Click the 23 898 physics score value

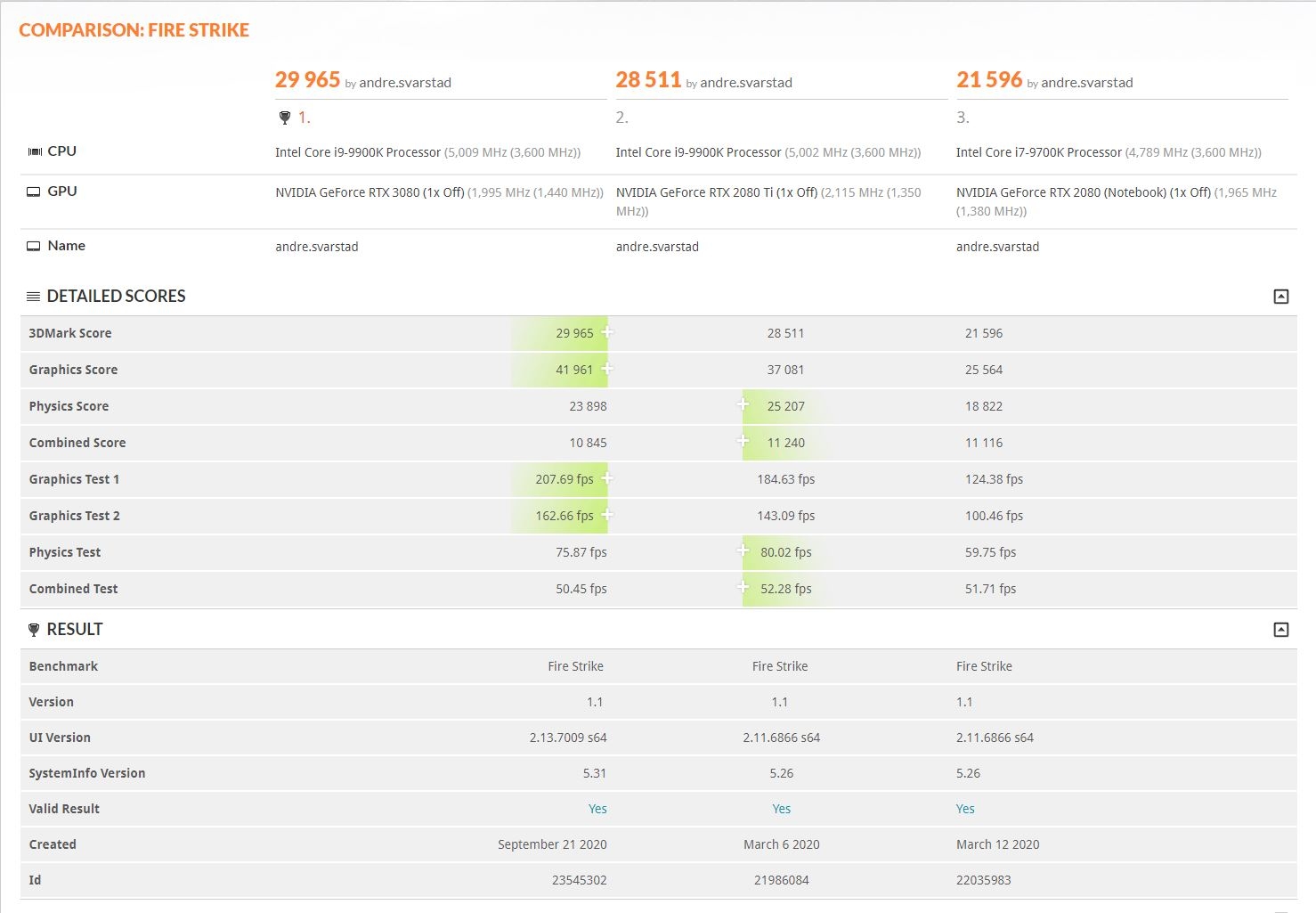click(x=588, y=406)
